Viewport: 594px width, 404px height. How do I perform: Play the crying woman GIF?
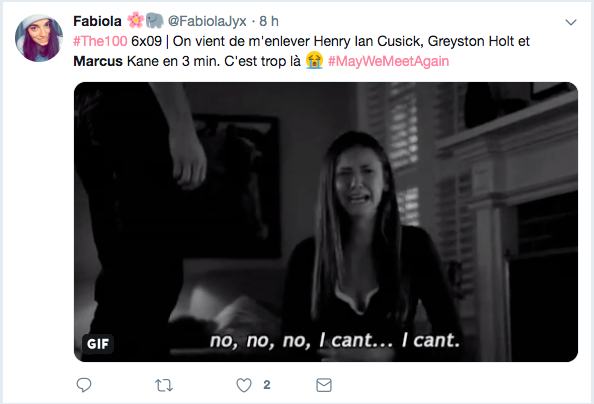pos(326,222)
